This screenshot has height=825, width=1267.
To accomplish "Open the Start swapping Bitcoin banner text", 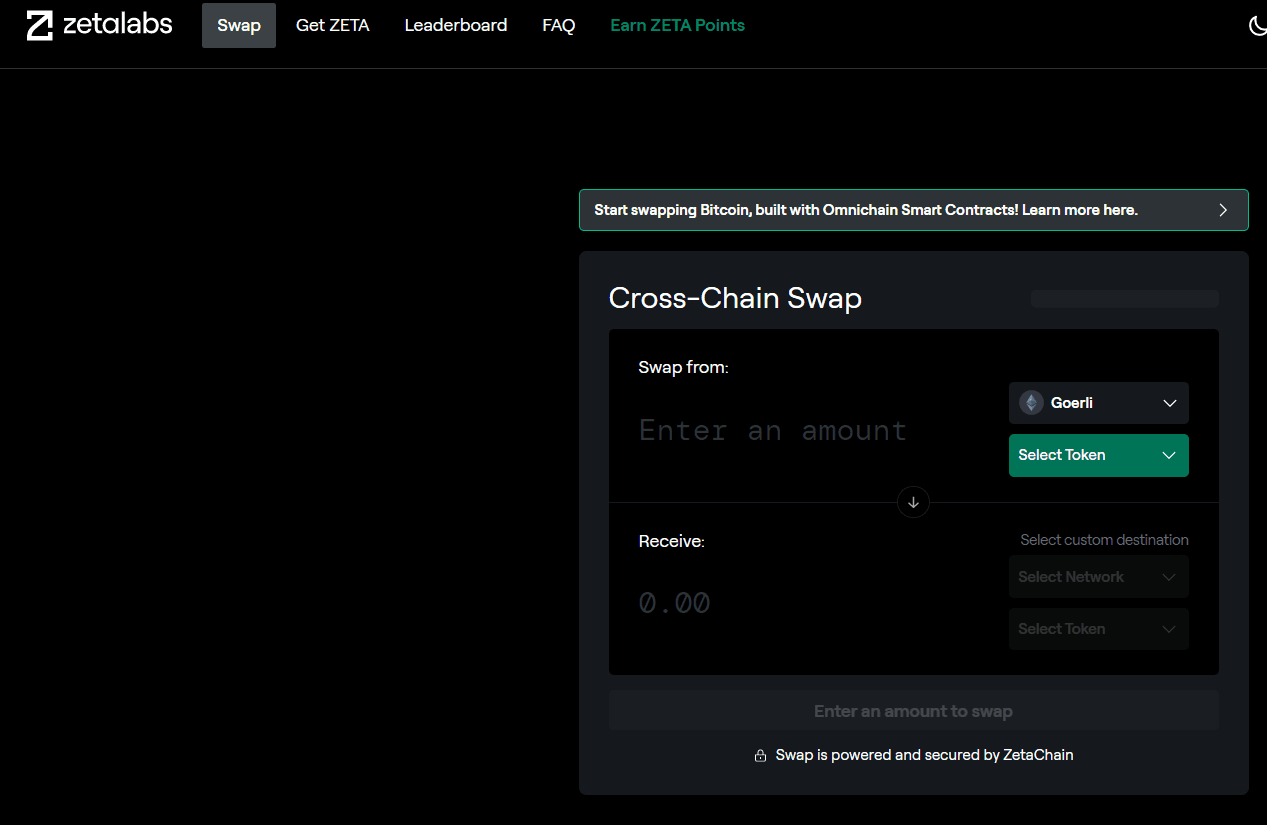I will point(865,210).
